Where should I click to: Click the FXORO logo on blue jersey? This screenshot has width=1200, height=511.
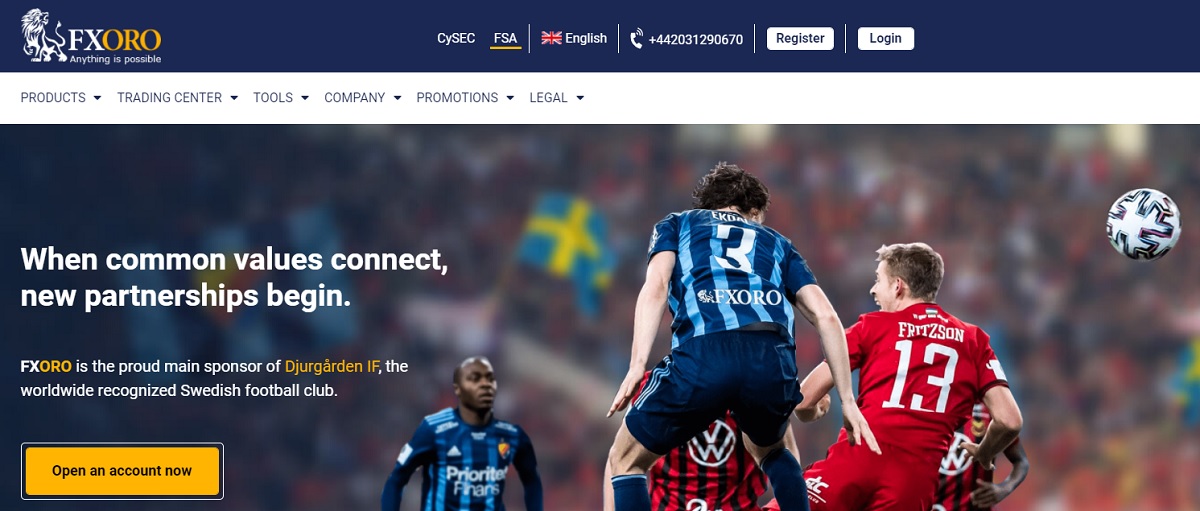pyautogui.click(x=739, y=297)
